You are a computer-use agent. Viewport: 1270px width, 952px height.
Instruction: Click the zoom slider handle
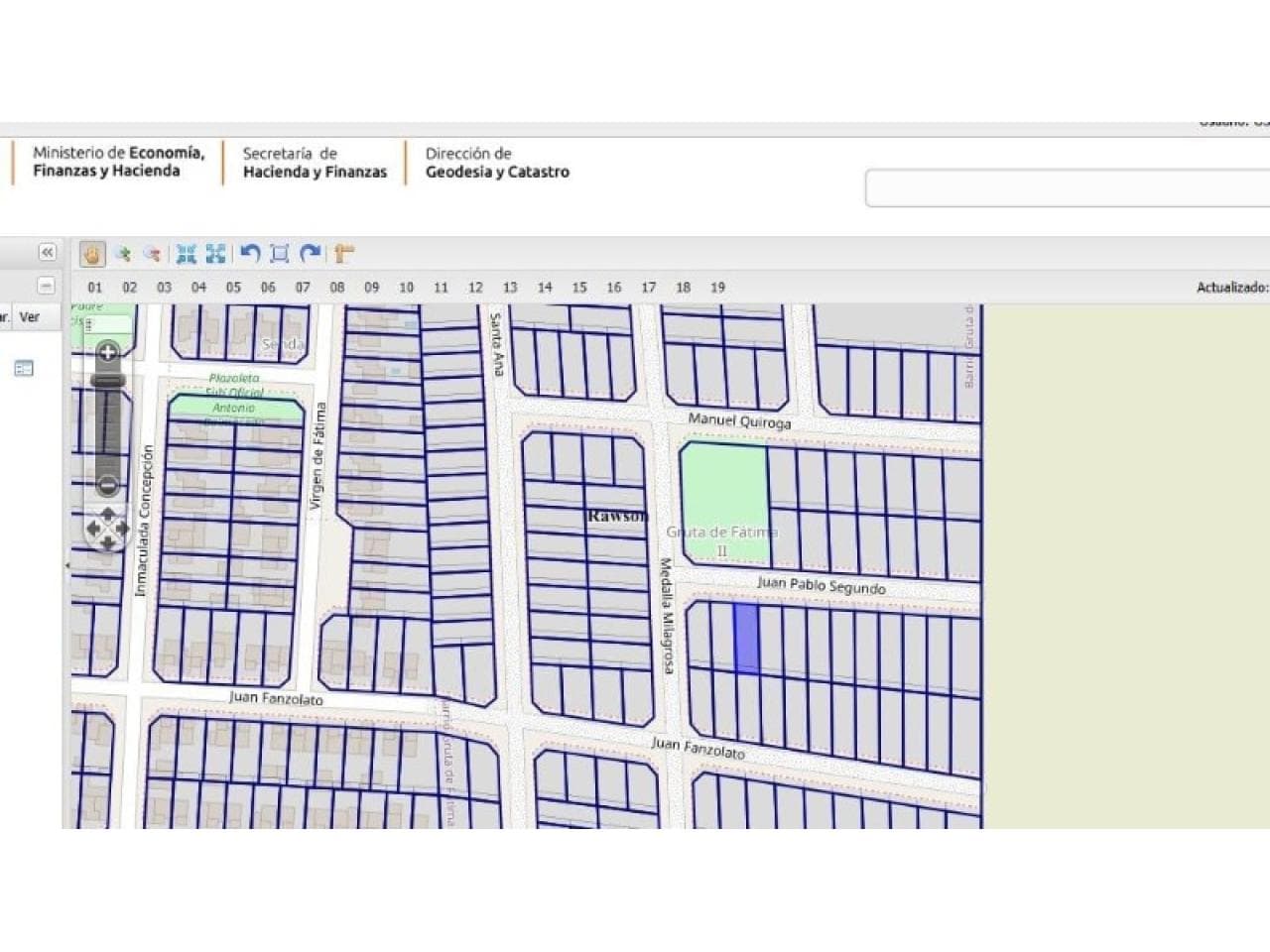point(108,380)
